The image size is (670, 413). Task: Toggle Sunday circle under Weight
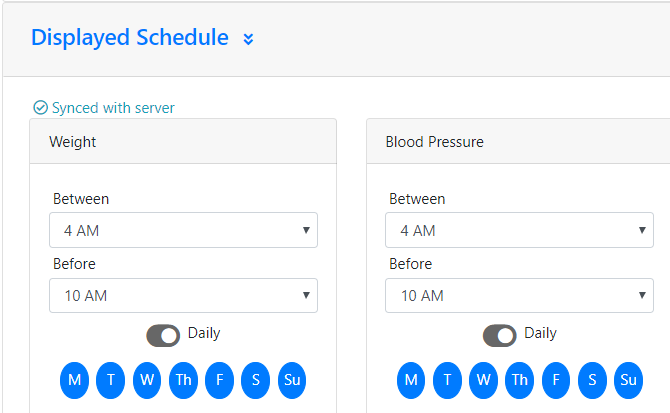pos(292,380)
